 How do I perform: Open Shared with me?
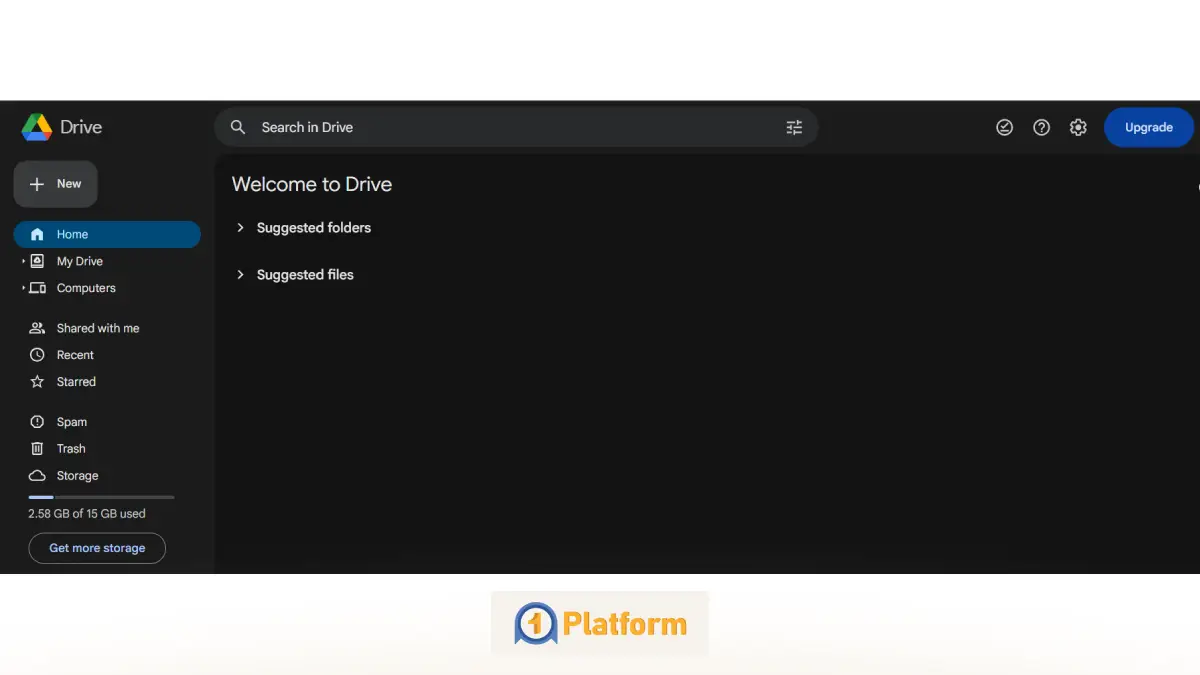(97, 328)
